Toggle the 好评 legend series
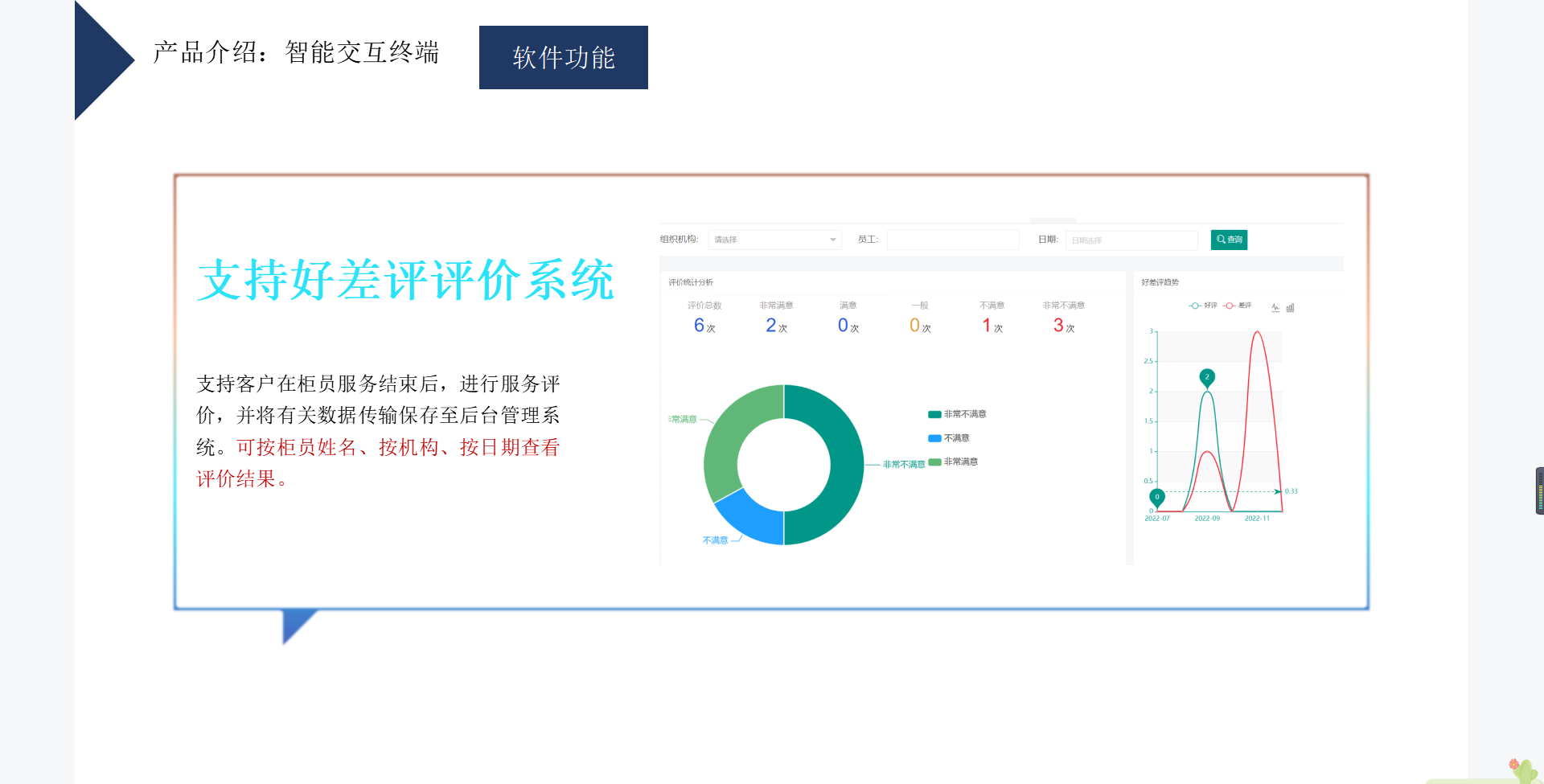 click(x=1203, y=306)
